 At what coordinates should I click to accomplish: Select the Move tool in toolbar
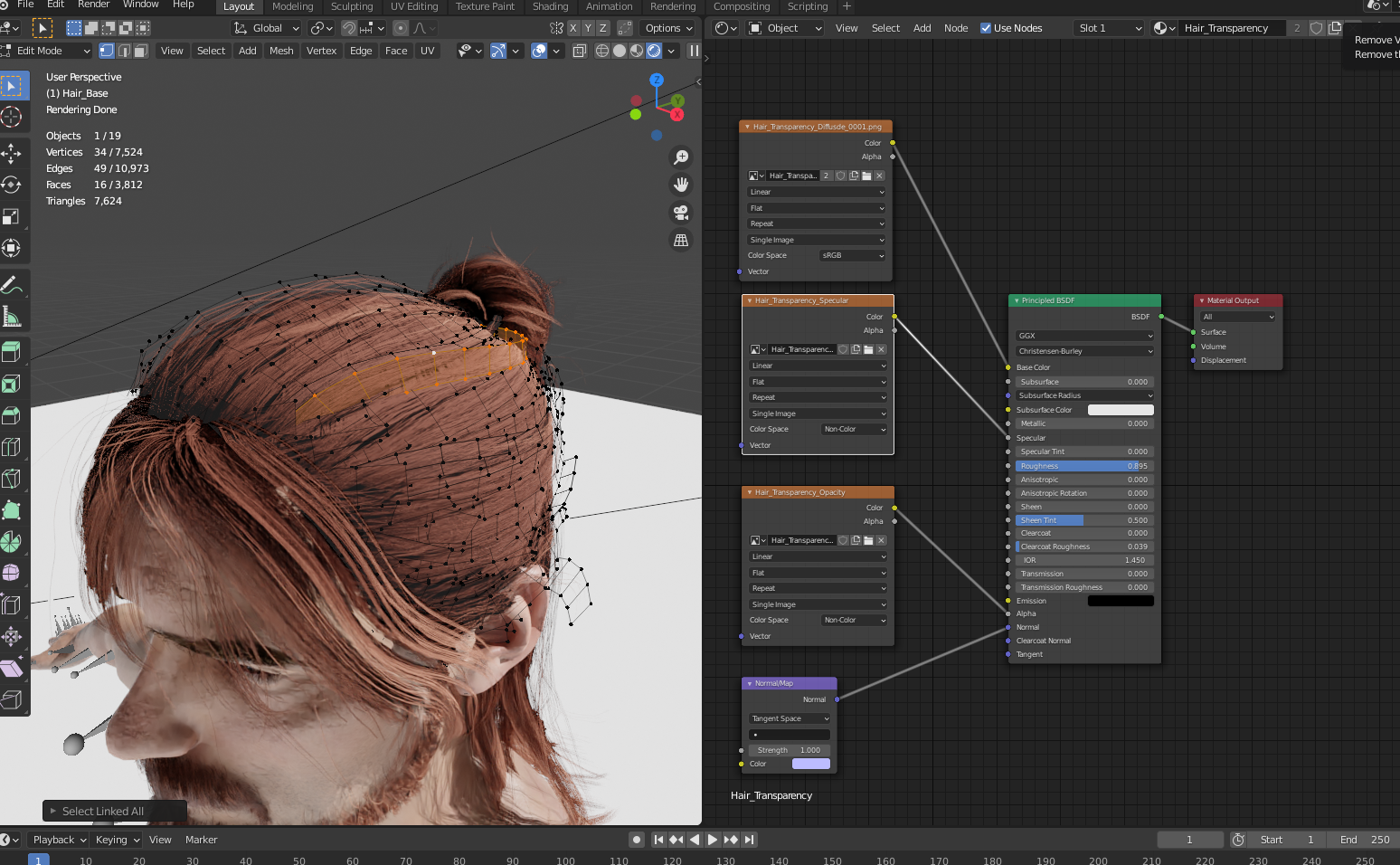pyautogui.click(x=12, y=153)
